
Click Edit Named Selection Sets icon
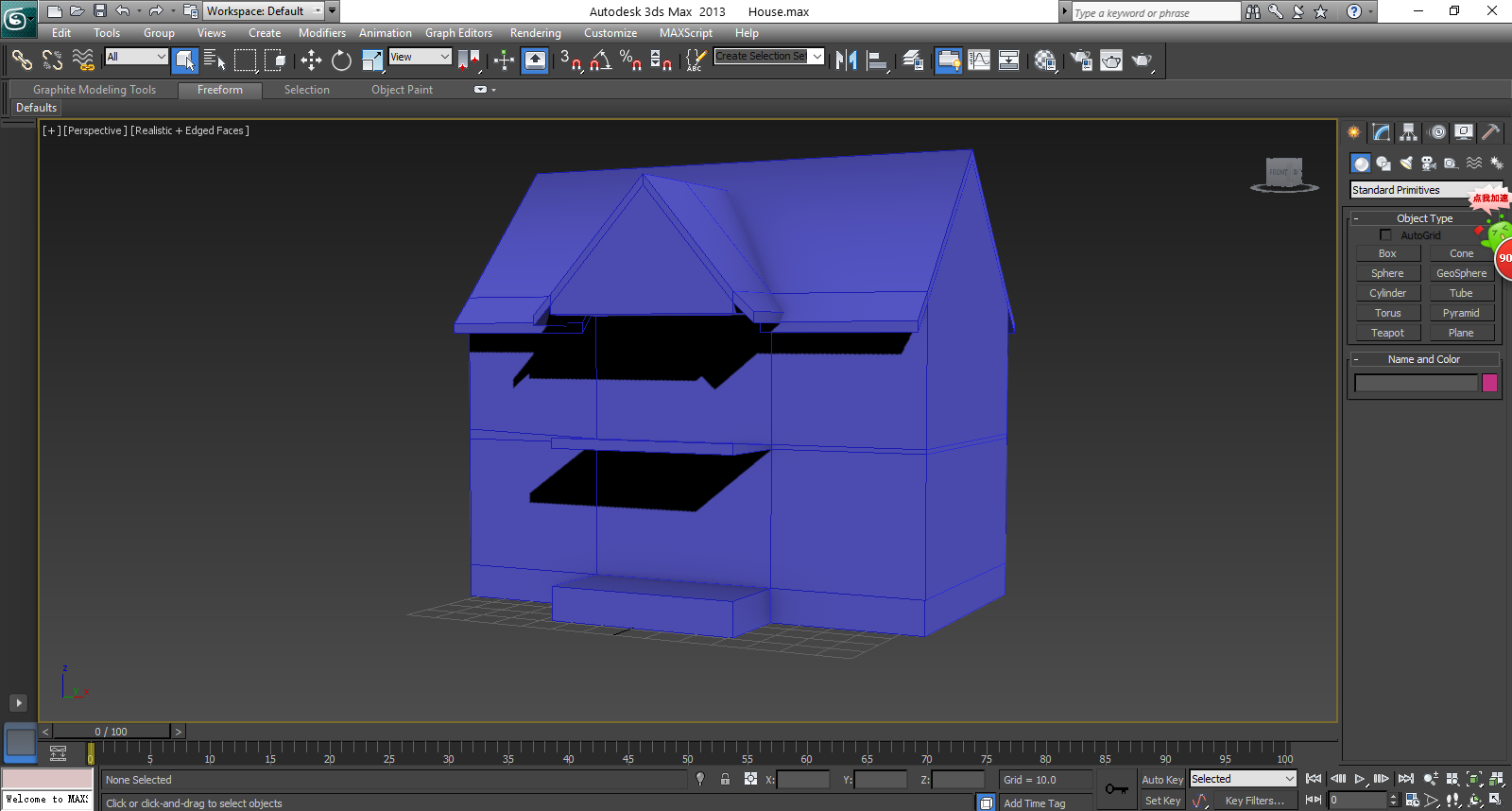[696, 60]
